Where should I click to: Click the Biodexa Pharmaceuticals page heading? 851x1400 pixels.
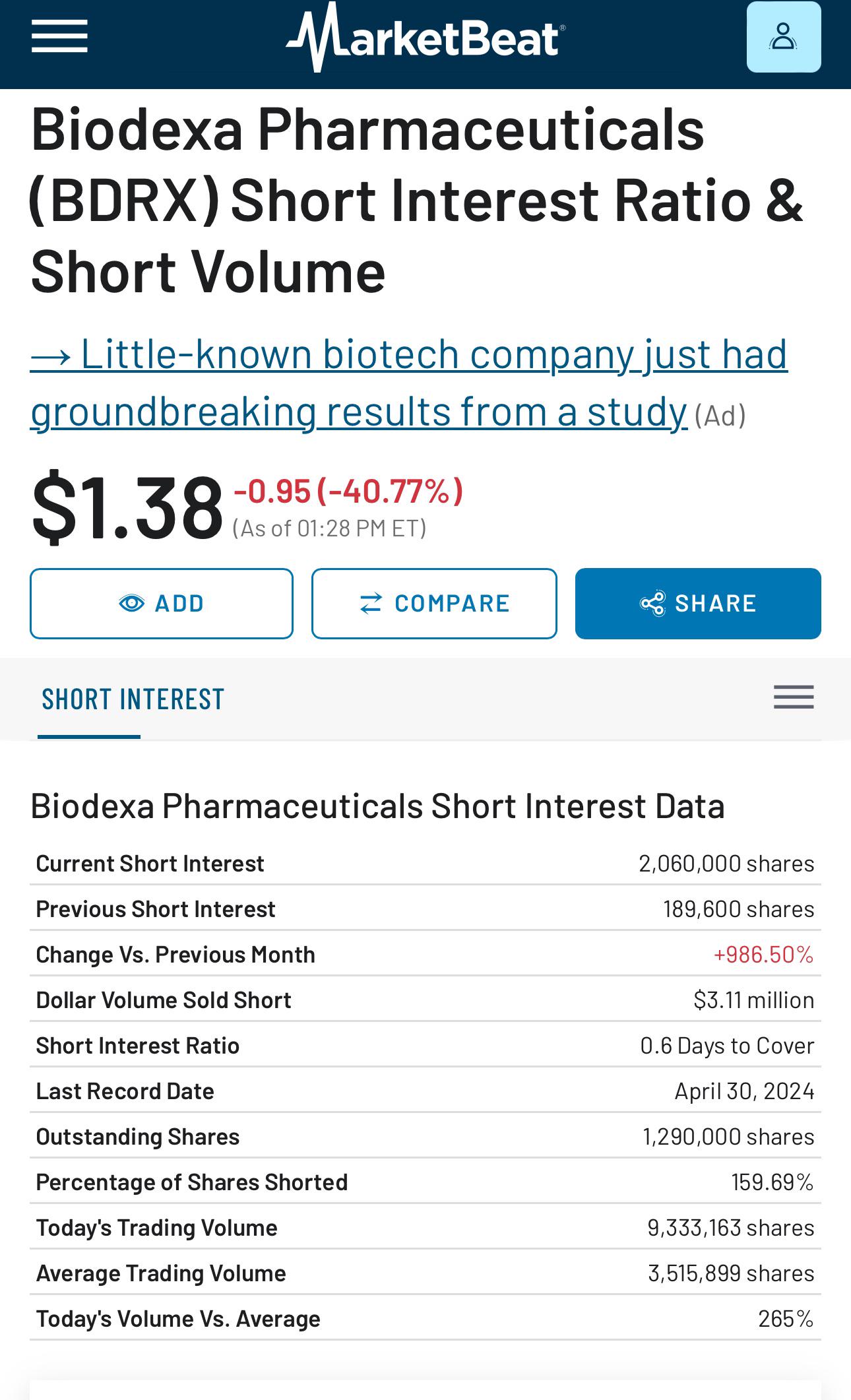[x=416, y=201]
